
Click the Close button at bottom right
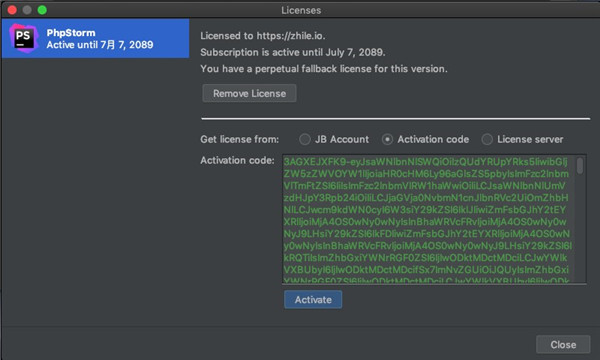(563, 345)
